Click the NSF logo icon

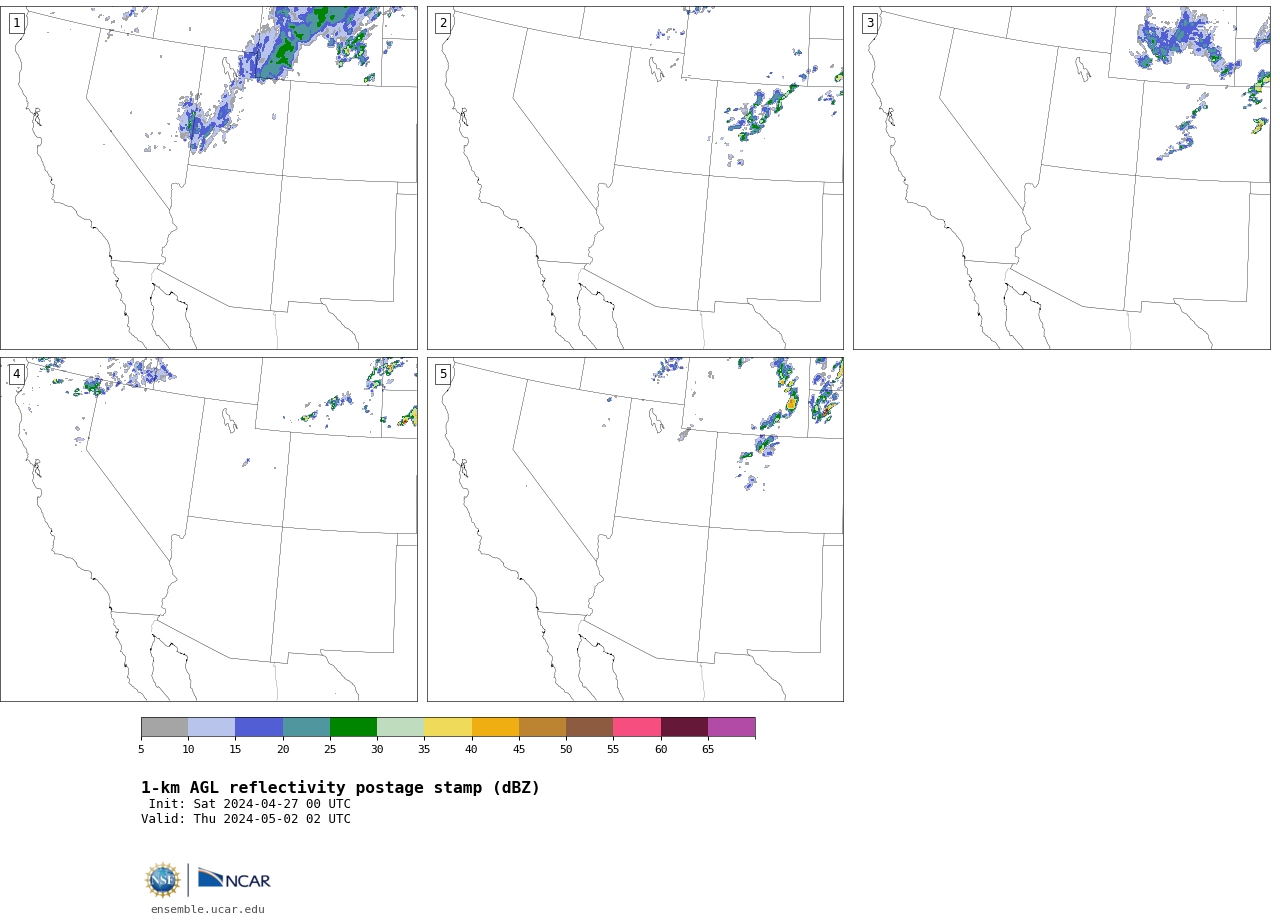(x=163, y=880)
